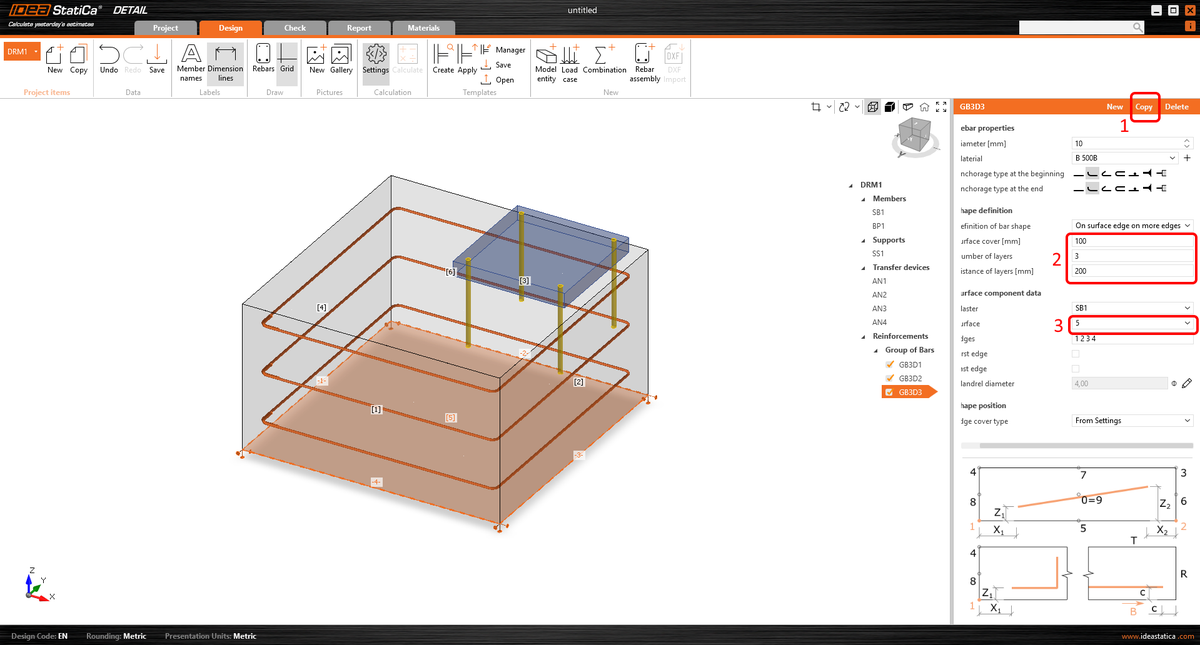This screenshot has height=645, width=1200.
Task: Enable the first edge checkbox
Action: (1077, 353)
